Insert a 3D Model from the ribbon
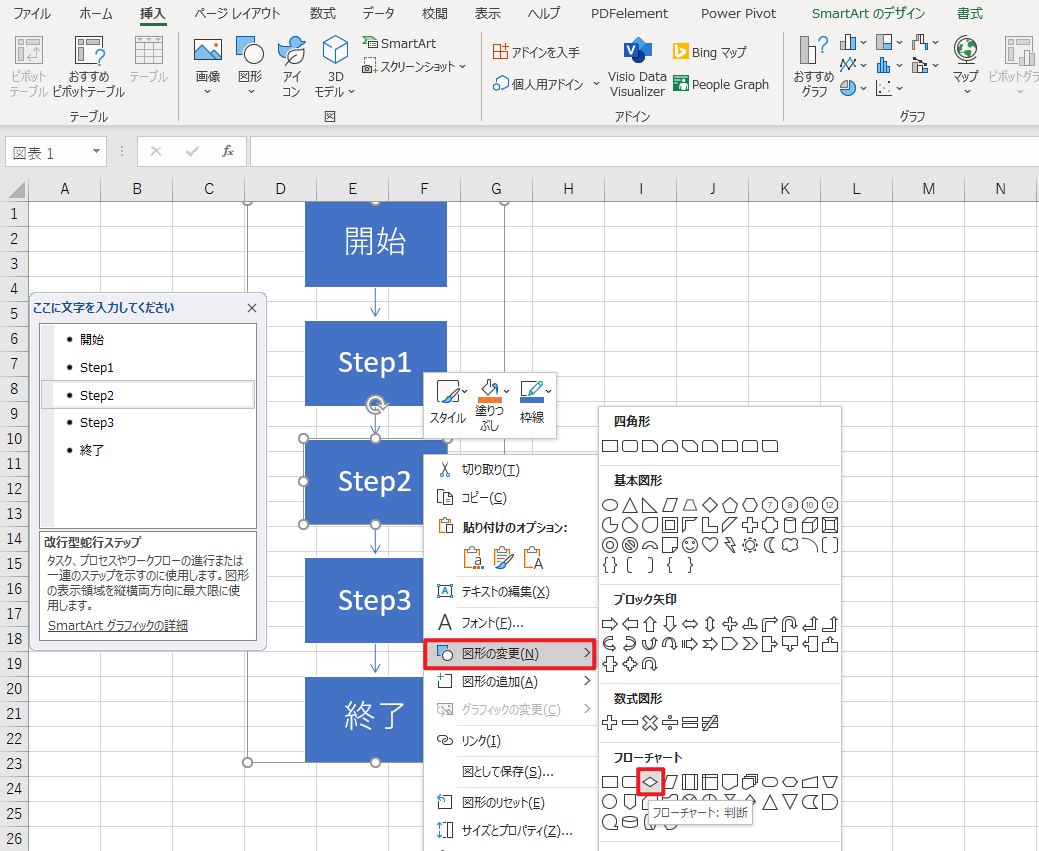Screen dimensions: 1039x851 [x=335, y=65]
